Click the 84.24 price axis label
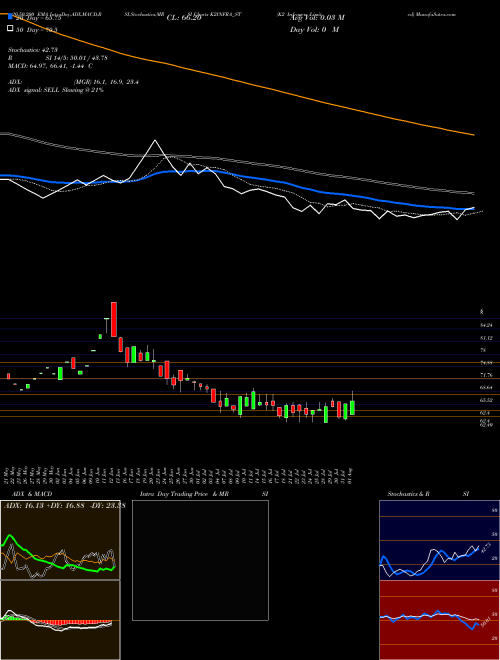The width and height of the screenshot is (500, 660). (x=486, y=325)
